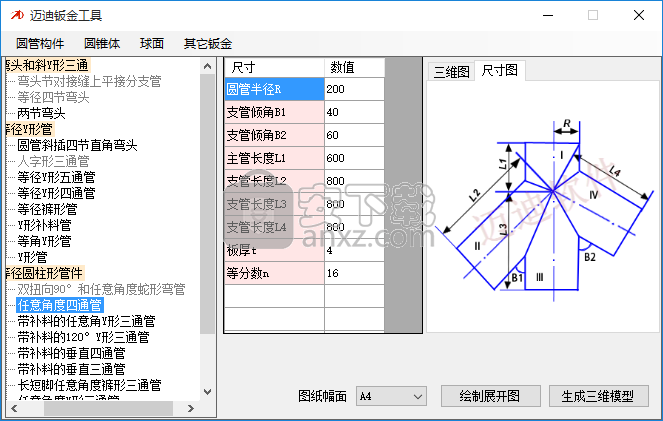Viewport: 663px width, 421px height.
Task: Select tree item 带补料的120° Y形三通管
Action: [83, 337]
